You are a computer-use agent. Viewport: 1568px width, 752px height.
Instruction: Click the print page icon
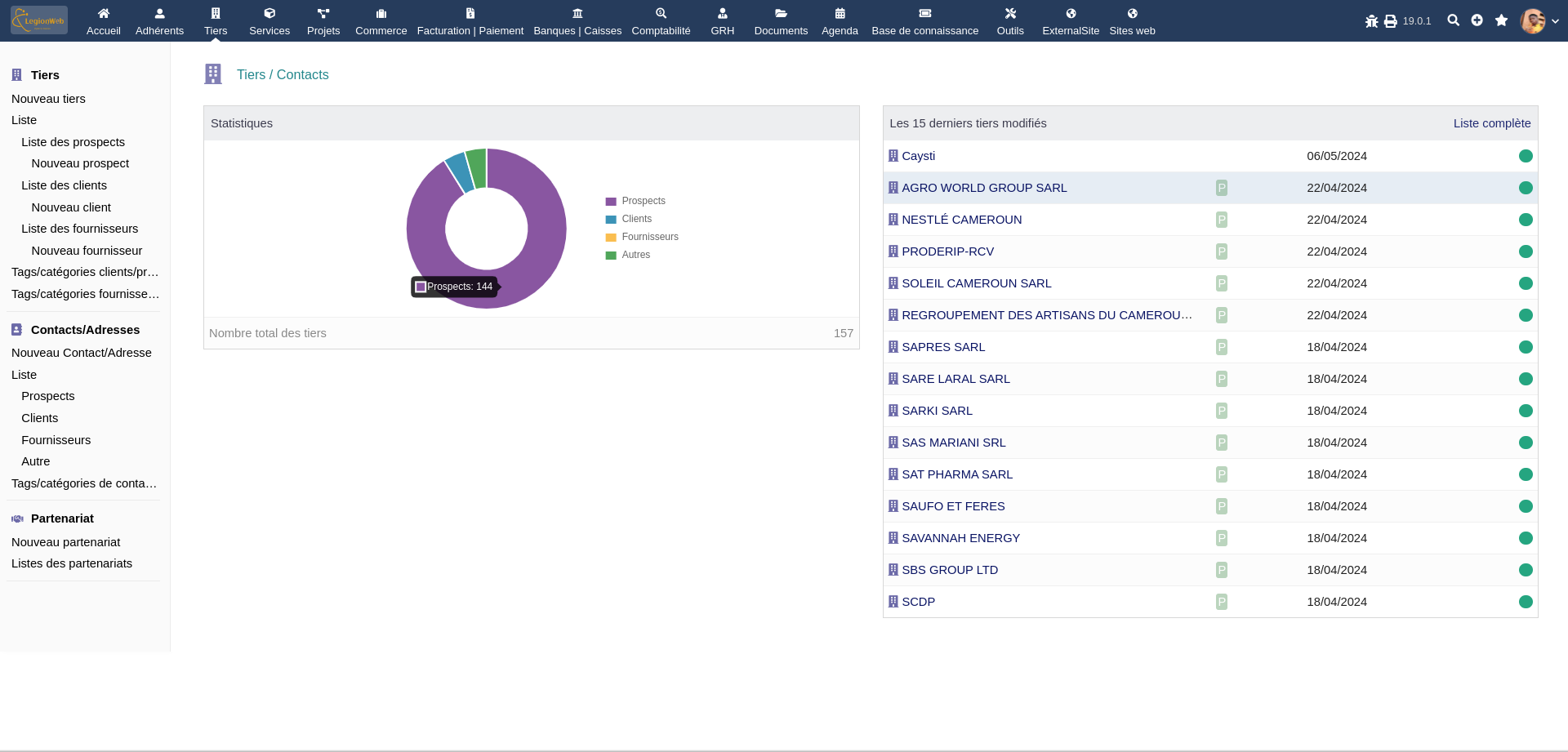point(1391,21)
